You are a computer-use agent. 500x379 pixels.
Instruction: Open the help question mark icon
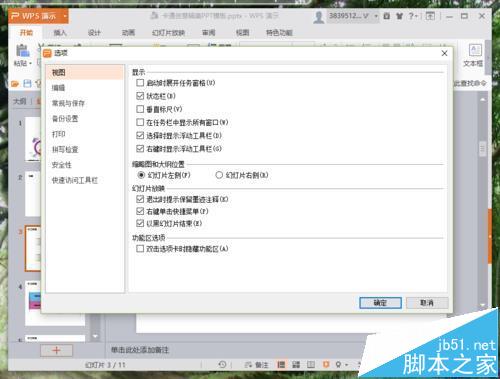412,16
